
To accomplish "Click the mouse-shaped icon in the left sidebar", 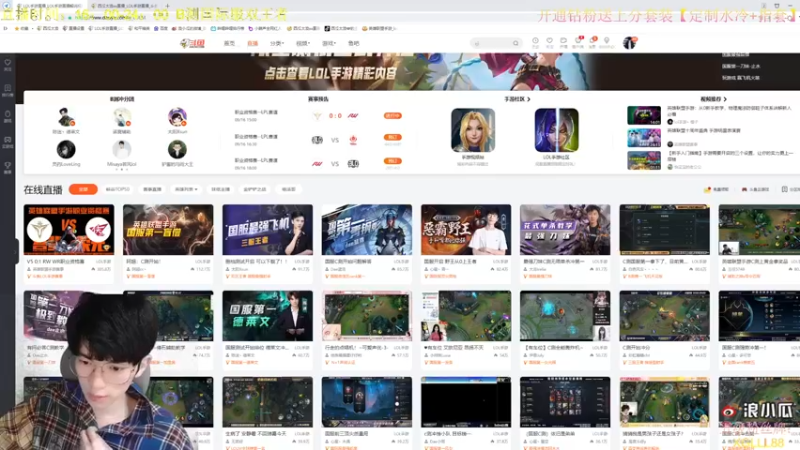I will click(8, 114).
